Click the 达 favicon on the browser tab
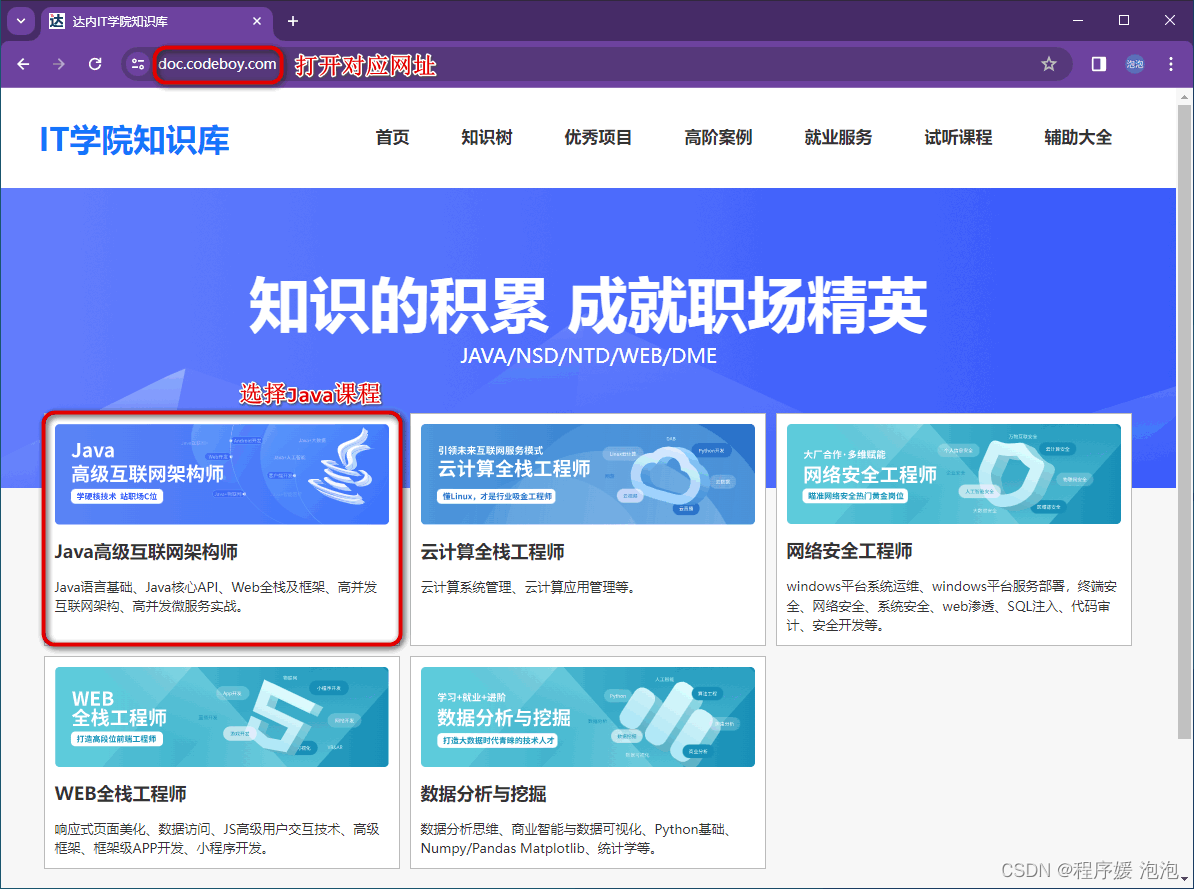This screenshot has height=889, width=1194. 55,21
